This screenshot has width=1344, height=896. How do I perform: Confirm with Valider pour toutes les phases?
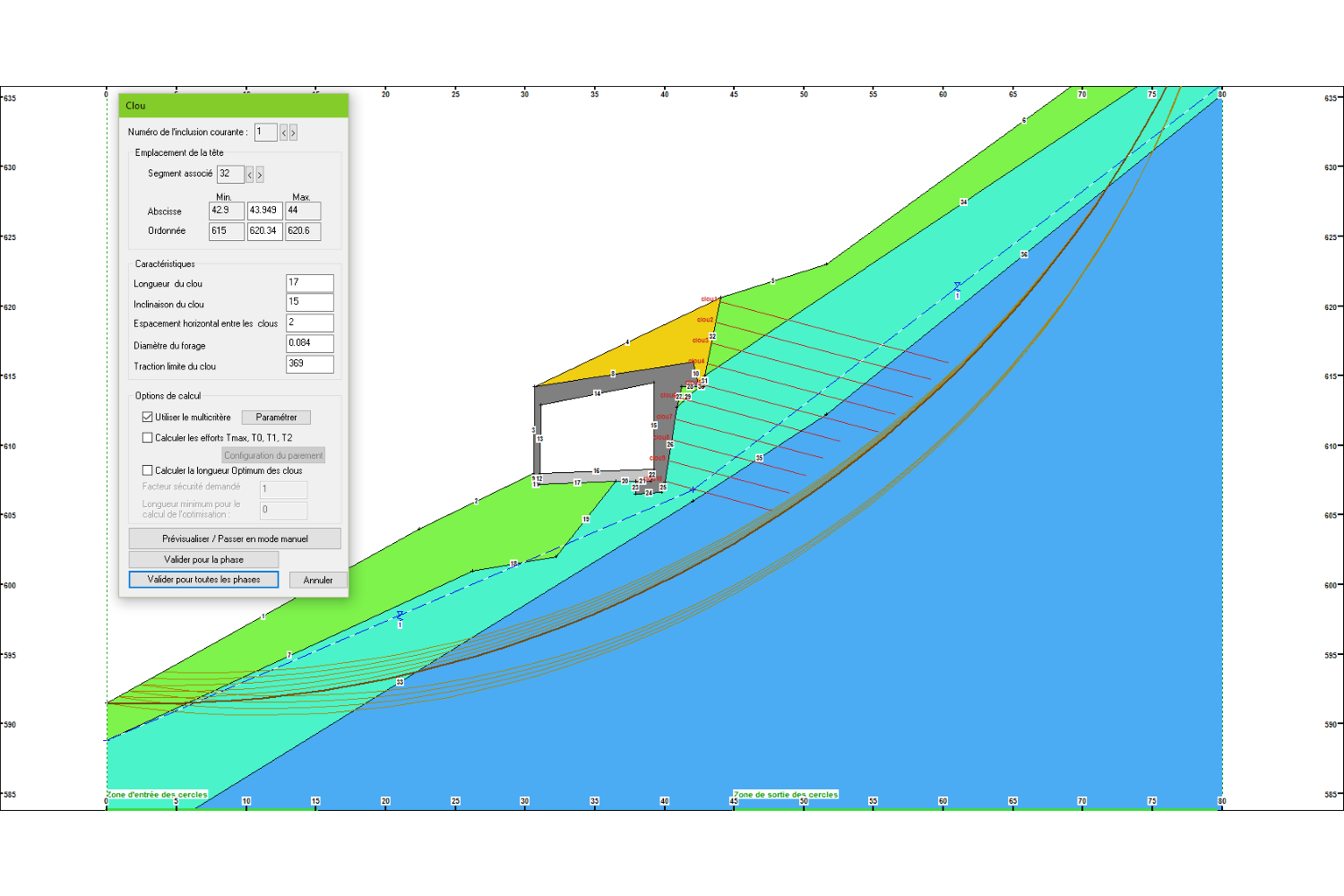pyautogui.click(x=203, y=580)
